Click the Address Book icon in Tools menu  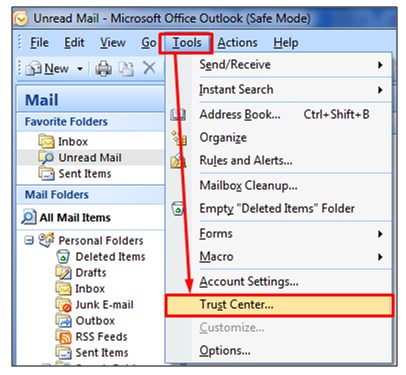click(178, 114)
